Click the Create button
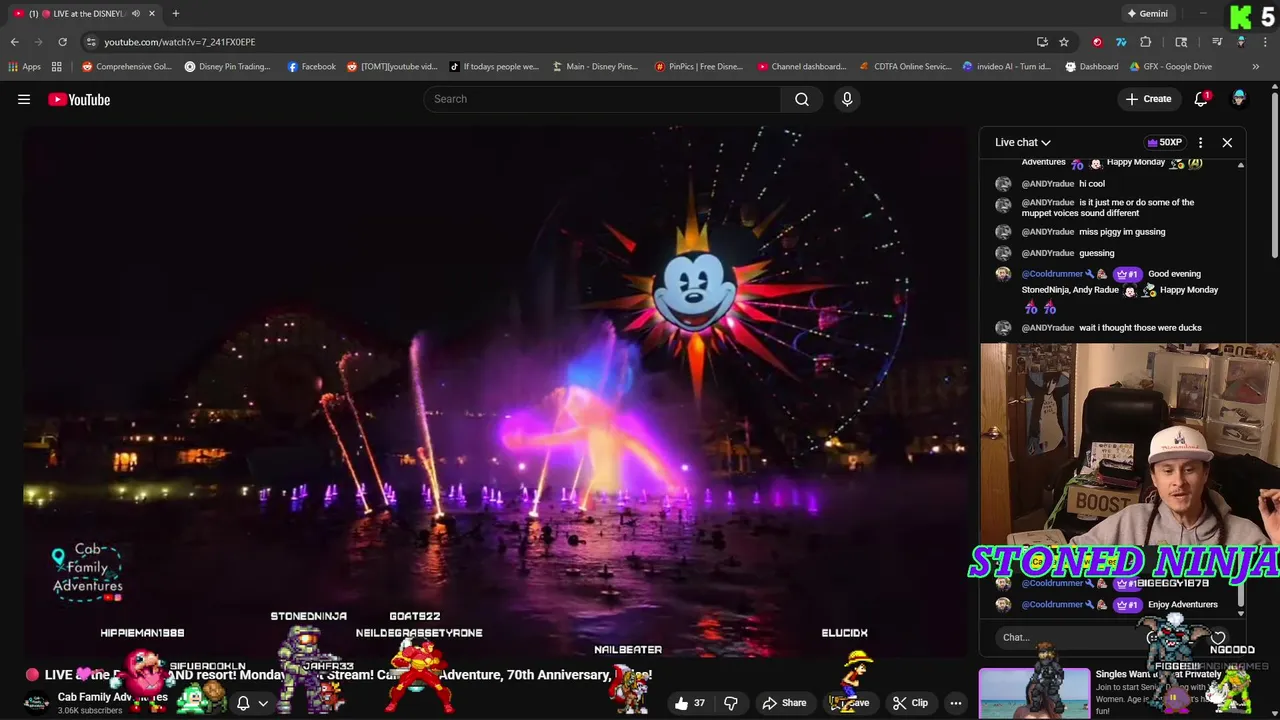 tap(1148, 99)
